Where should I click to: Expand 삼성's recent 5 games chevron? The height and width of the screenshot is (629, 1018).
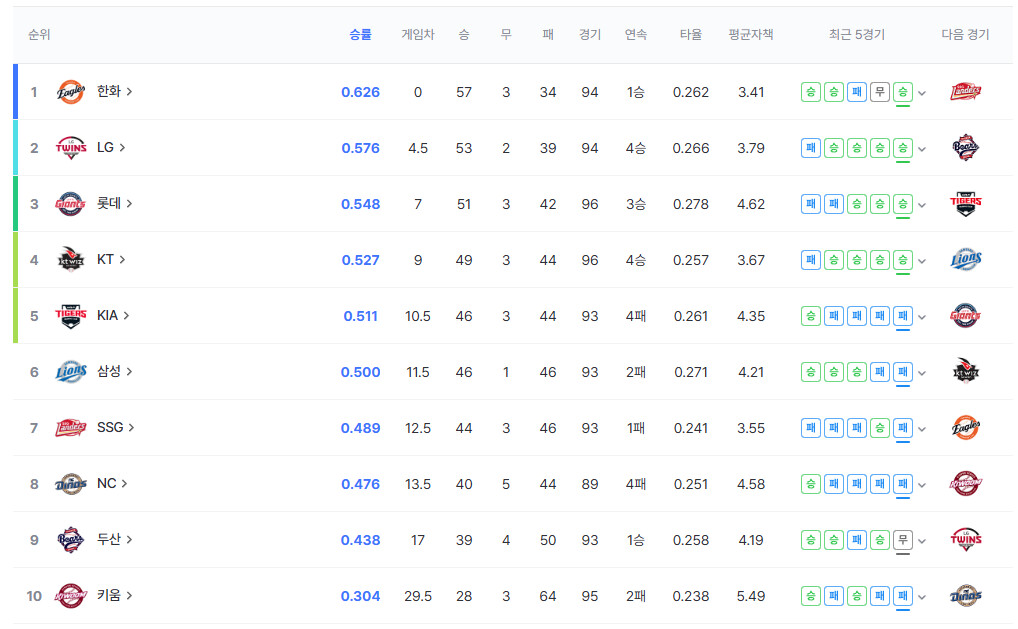(922, 373)
